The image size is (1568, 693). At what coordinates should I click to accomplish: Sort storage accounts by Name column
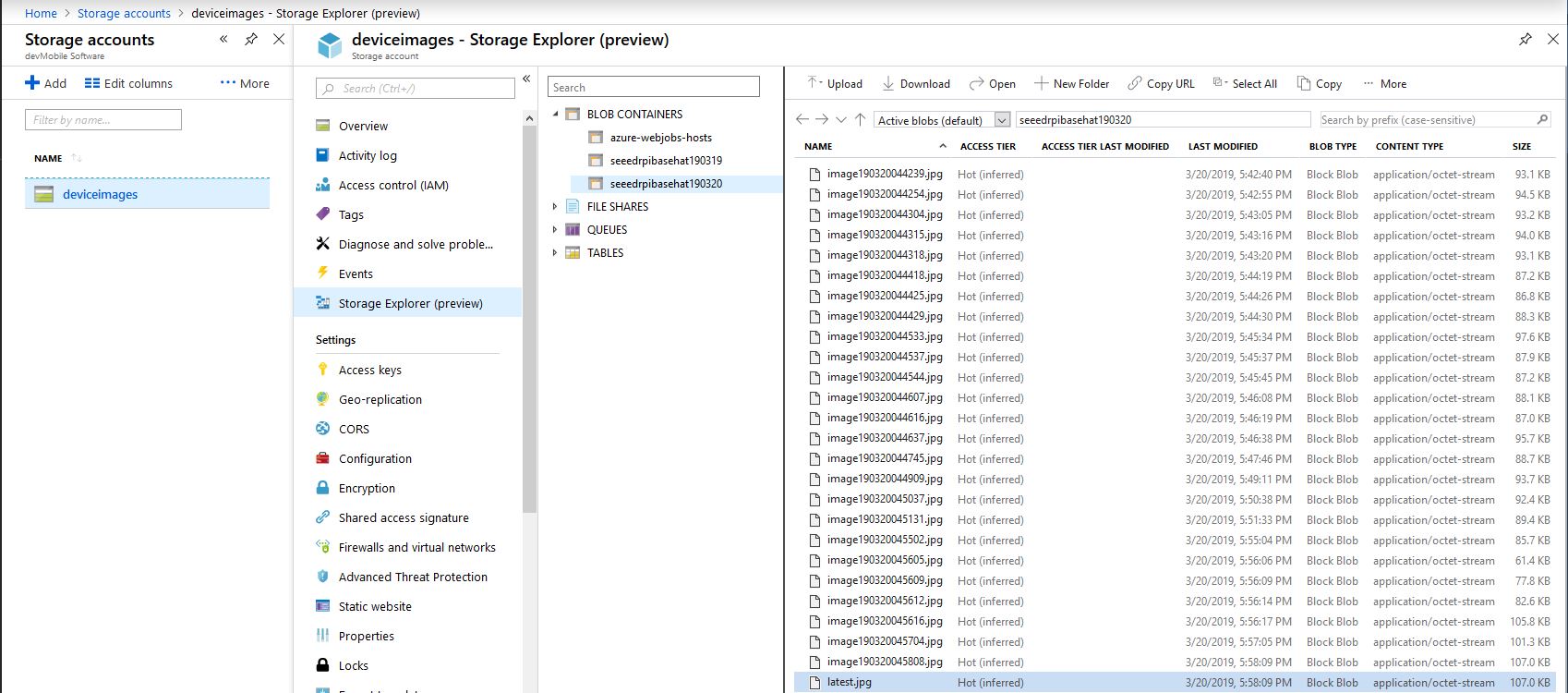(x=49, y=158)
